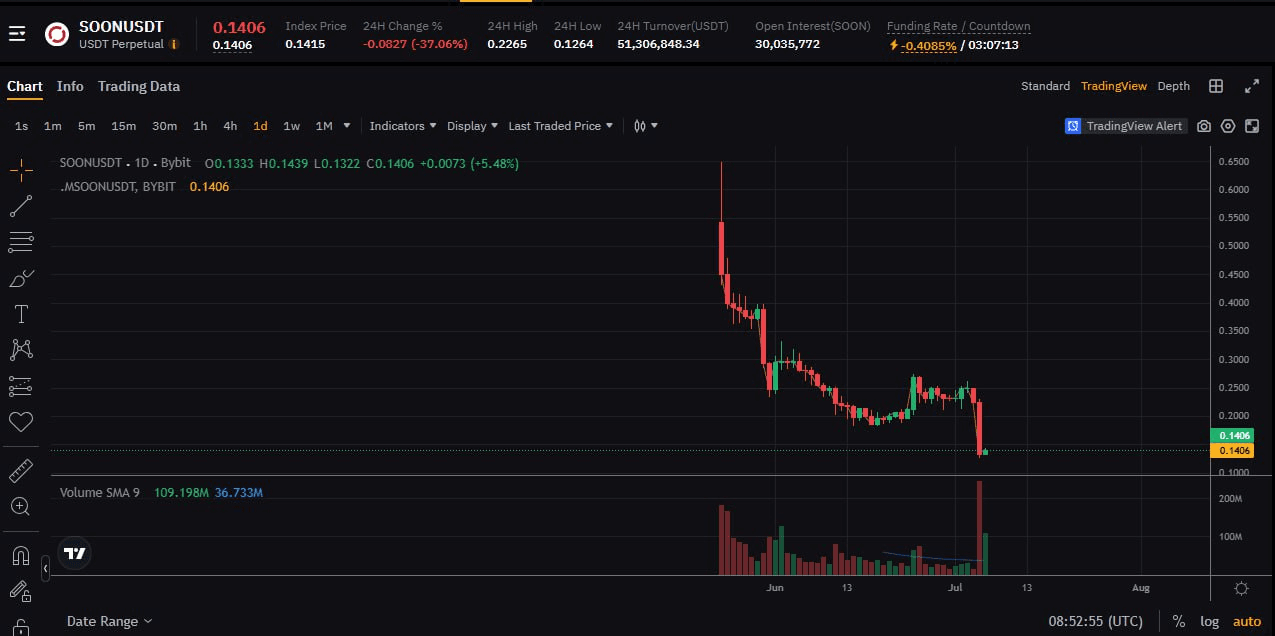This screenshot has width=1275, height=636.
Task: Switch to the Chart tab
Action: [x=25, y=86]
